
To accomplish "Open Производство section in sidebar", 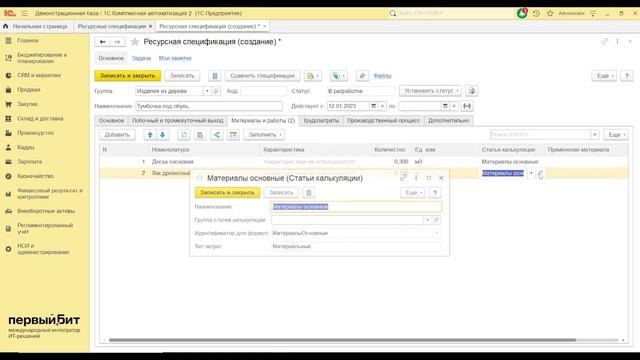I will (36, 133).
